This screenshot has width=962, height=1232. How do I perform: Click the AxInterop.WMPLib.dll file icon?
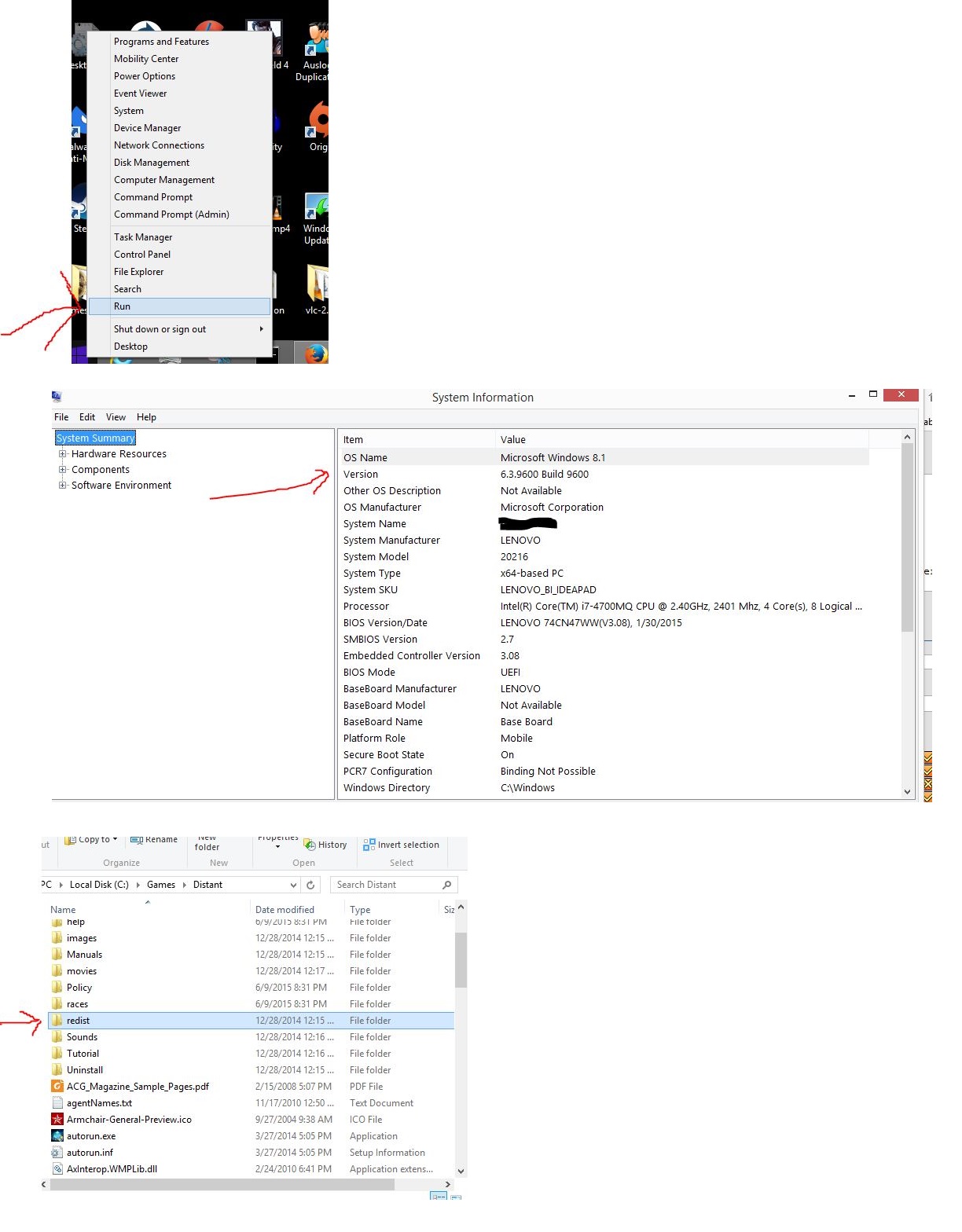57,1168
